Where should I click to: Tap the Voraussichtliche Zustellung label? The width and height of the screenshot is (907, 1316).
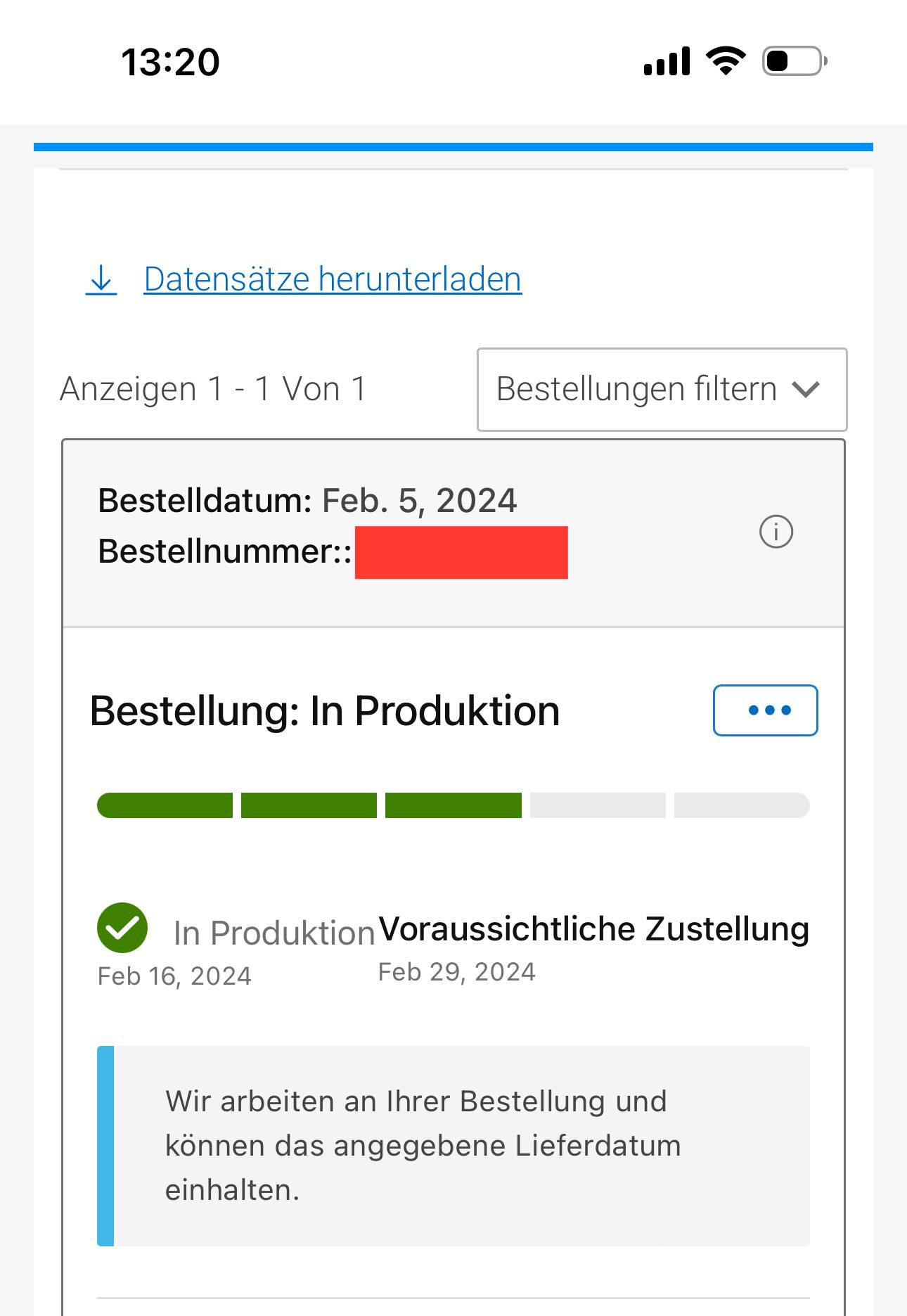click(593, 928)
